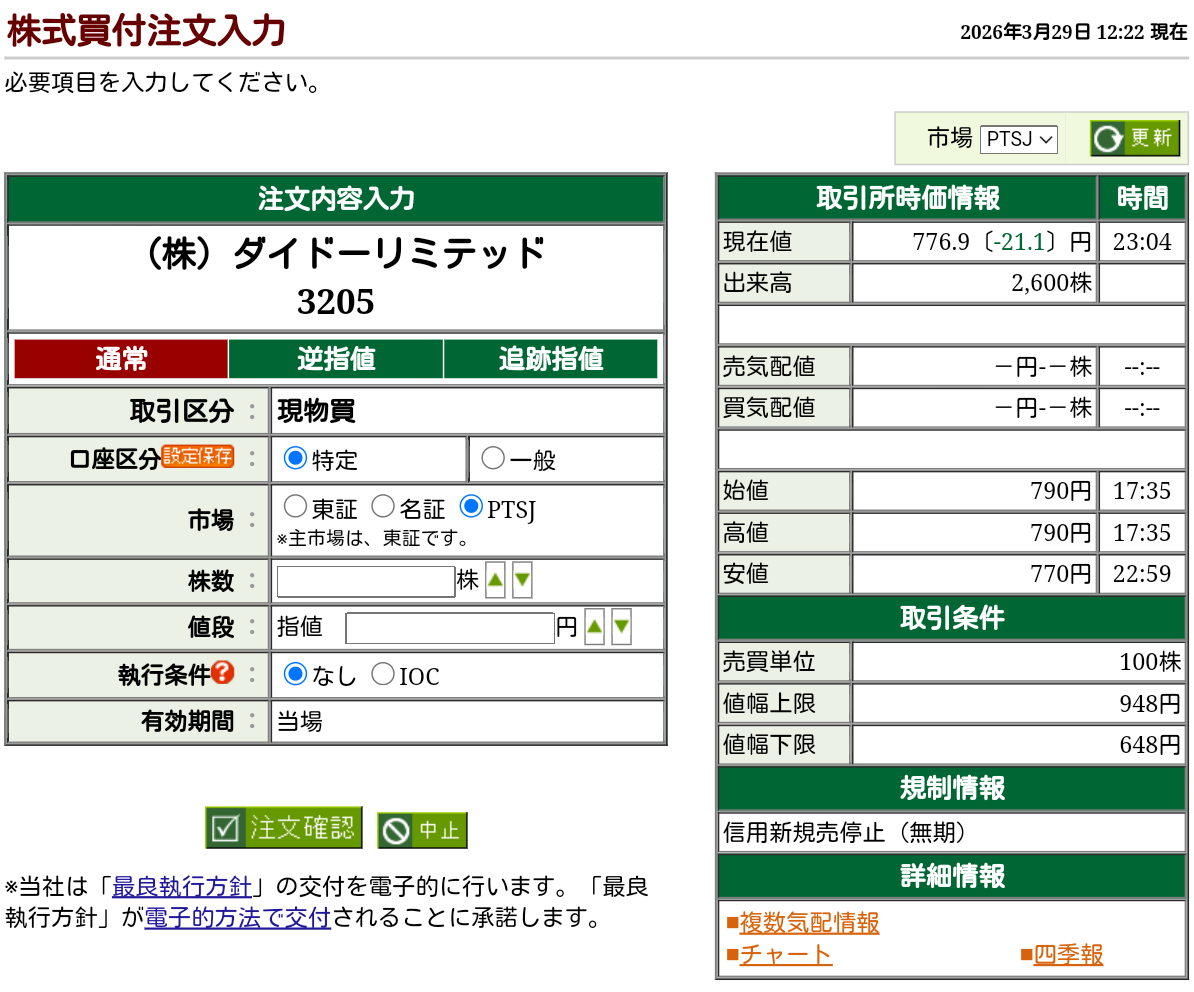
Task: Switch to the 追跡指値 order tab
Action: [551, 358]
